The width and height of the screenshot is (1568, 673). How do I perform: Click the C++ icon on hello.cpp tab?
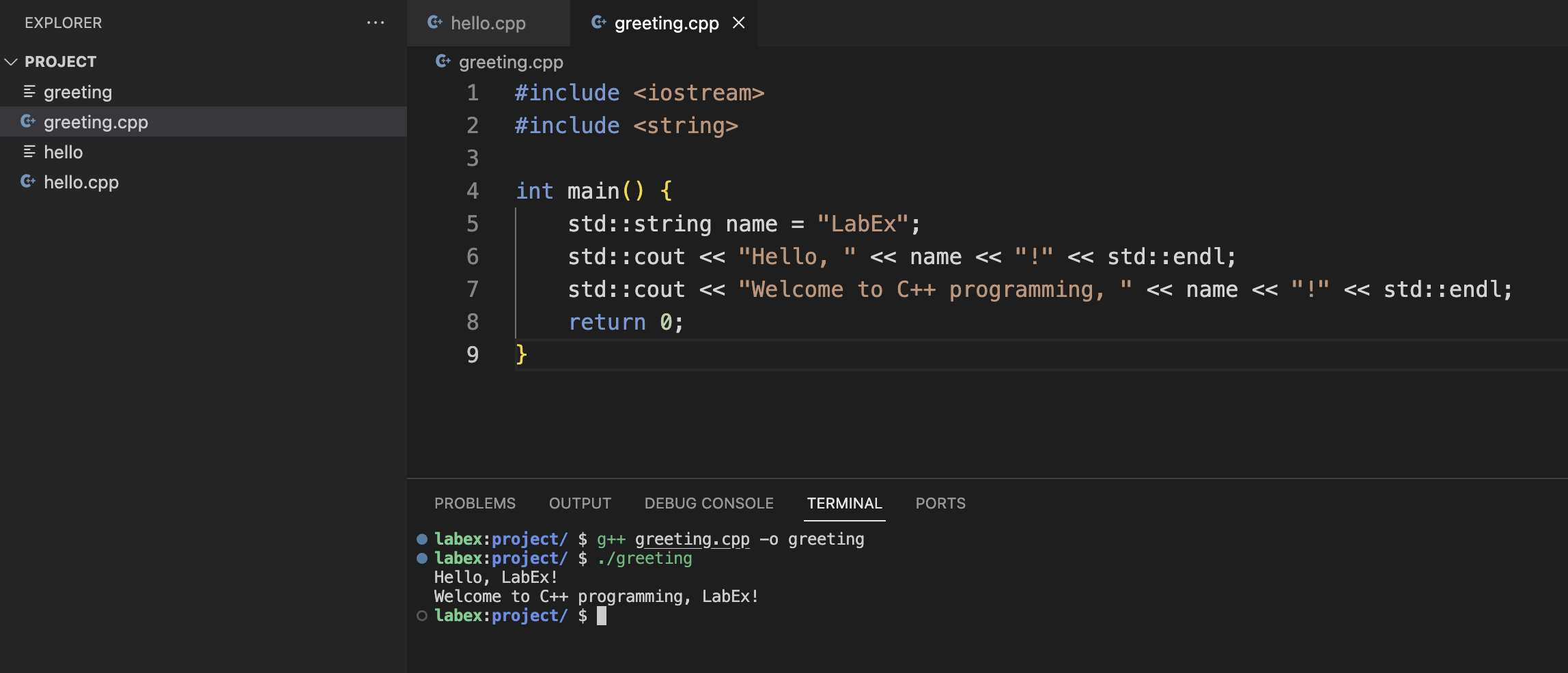435,23
